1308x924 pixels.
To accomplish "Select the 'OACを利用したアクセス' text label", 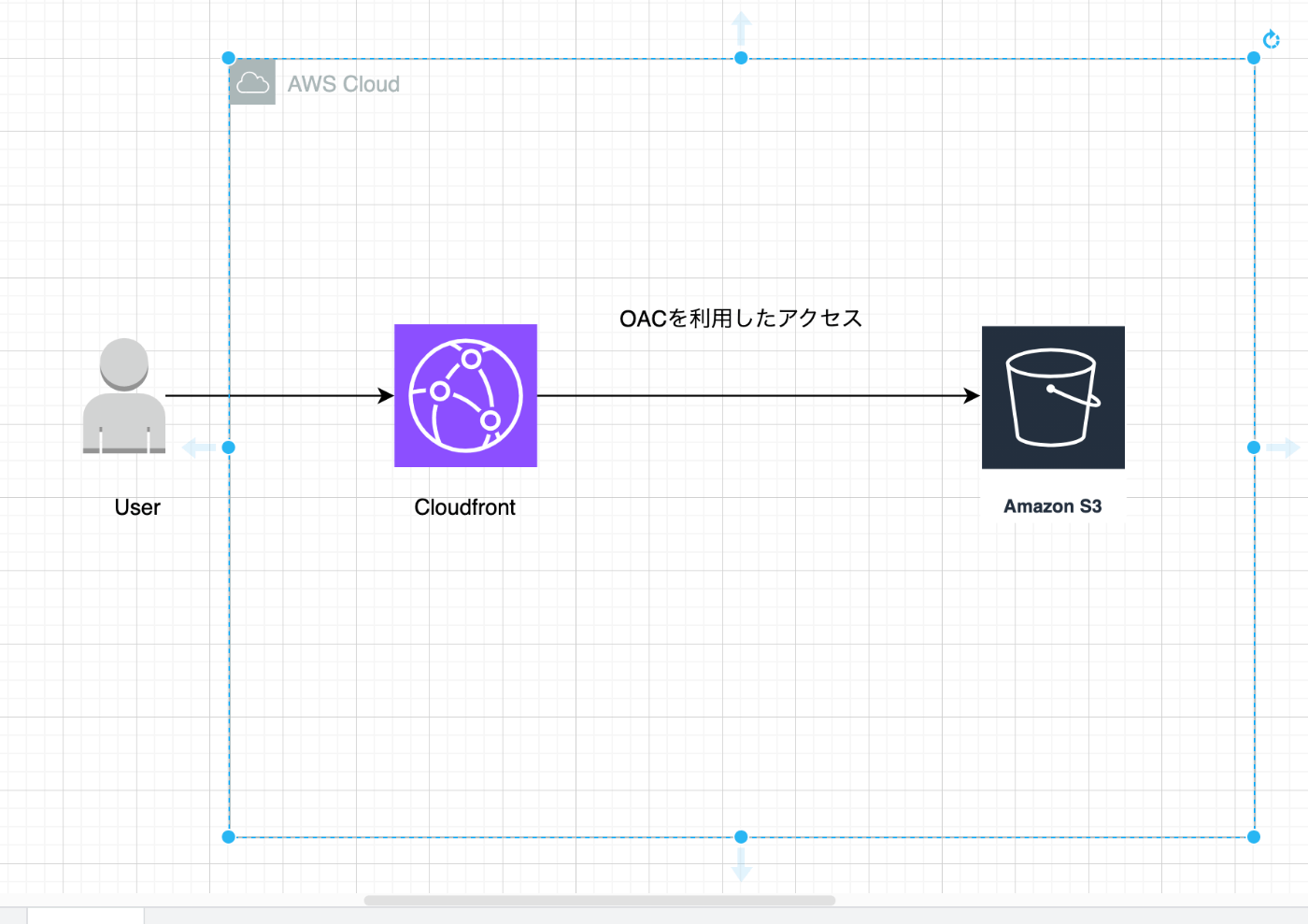I will pyautogui.click(x=741, y=319).
